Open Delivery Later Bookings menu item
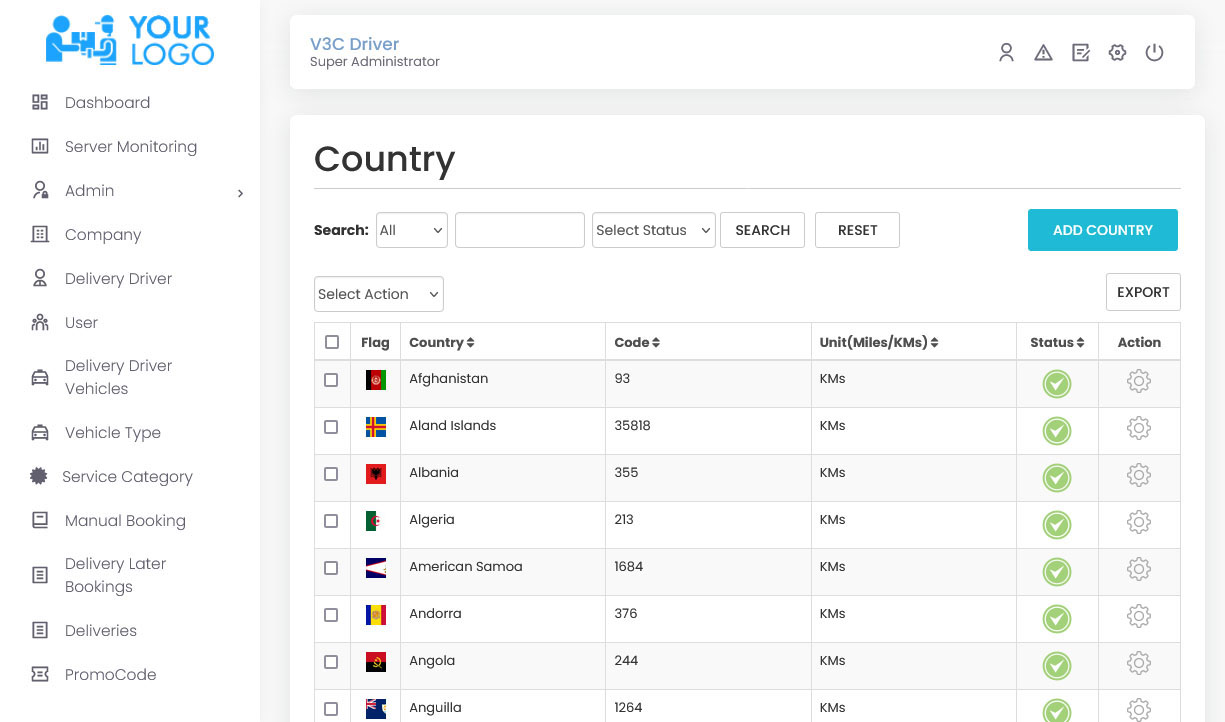This screenshot has height=722, width=1225. click(115, 575)
